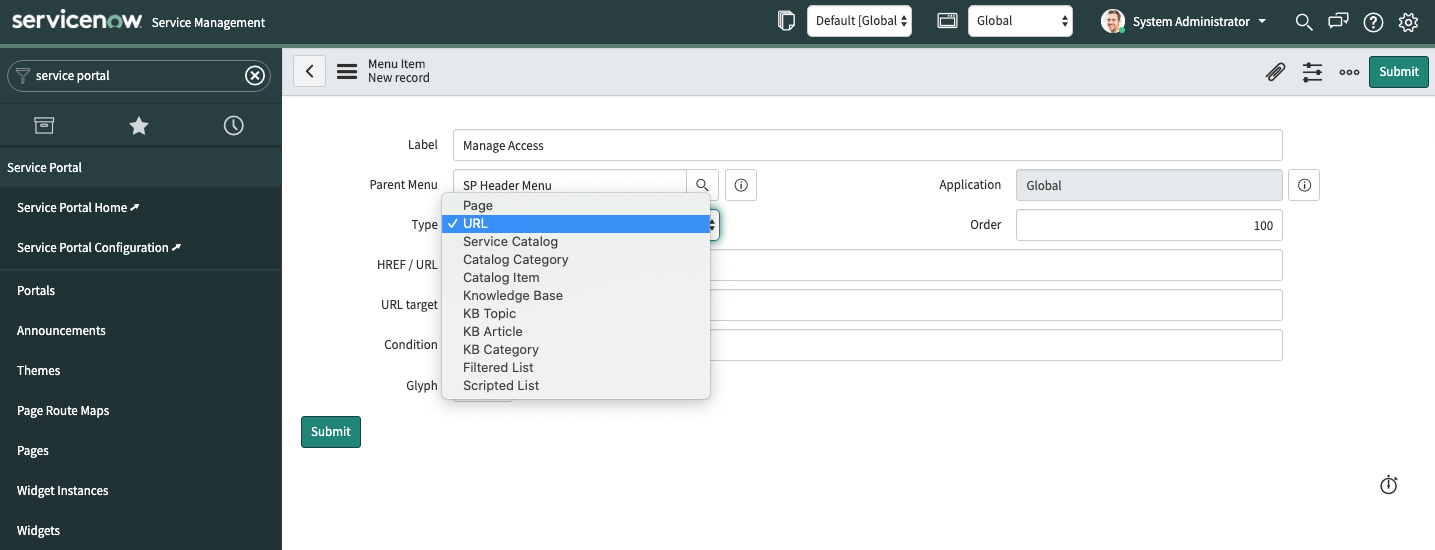Screen dimensions: 1435x550
Task: Choose Knowledge Base type option
Action: pos(576,295)
